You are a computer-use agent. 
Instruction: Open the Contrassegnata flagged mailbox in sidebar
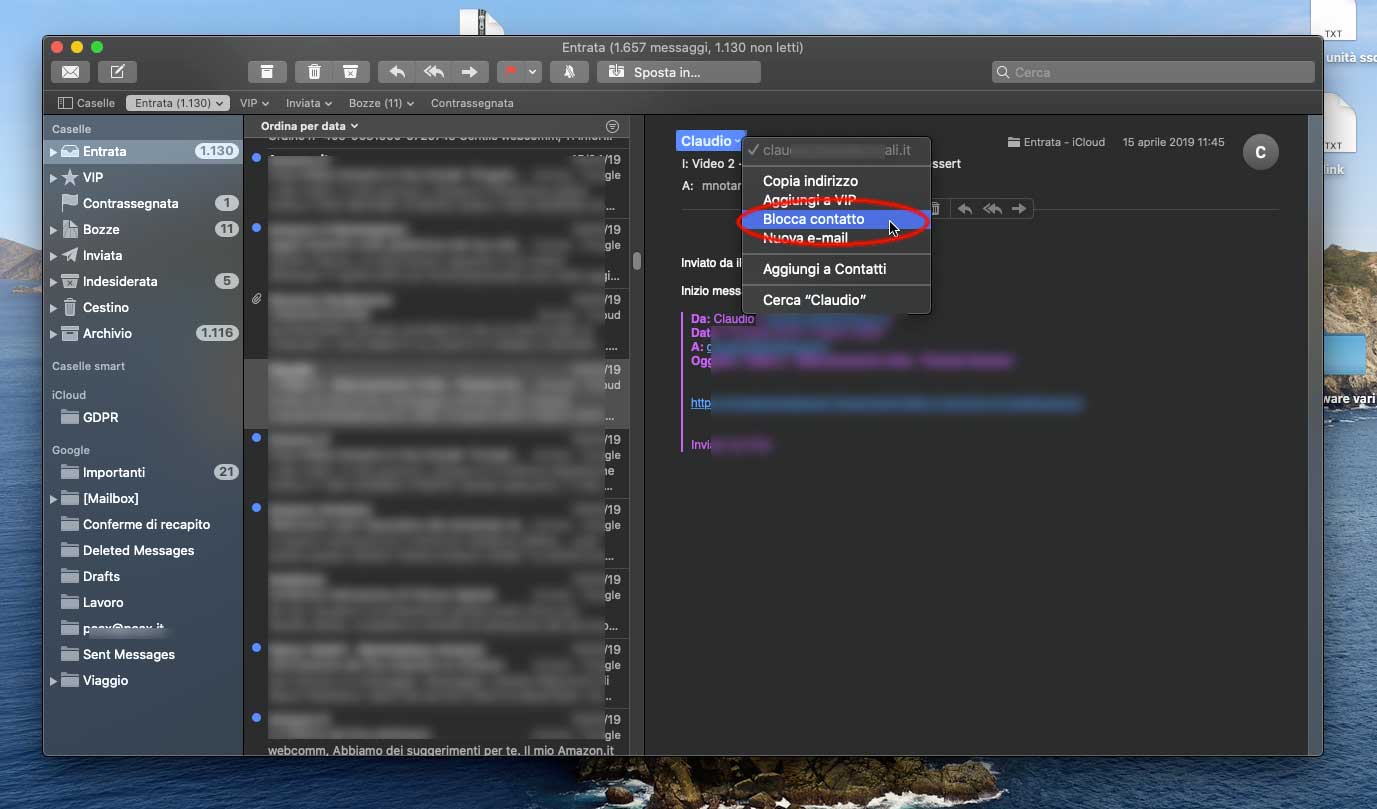click(x=143, y=203)
